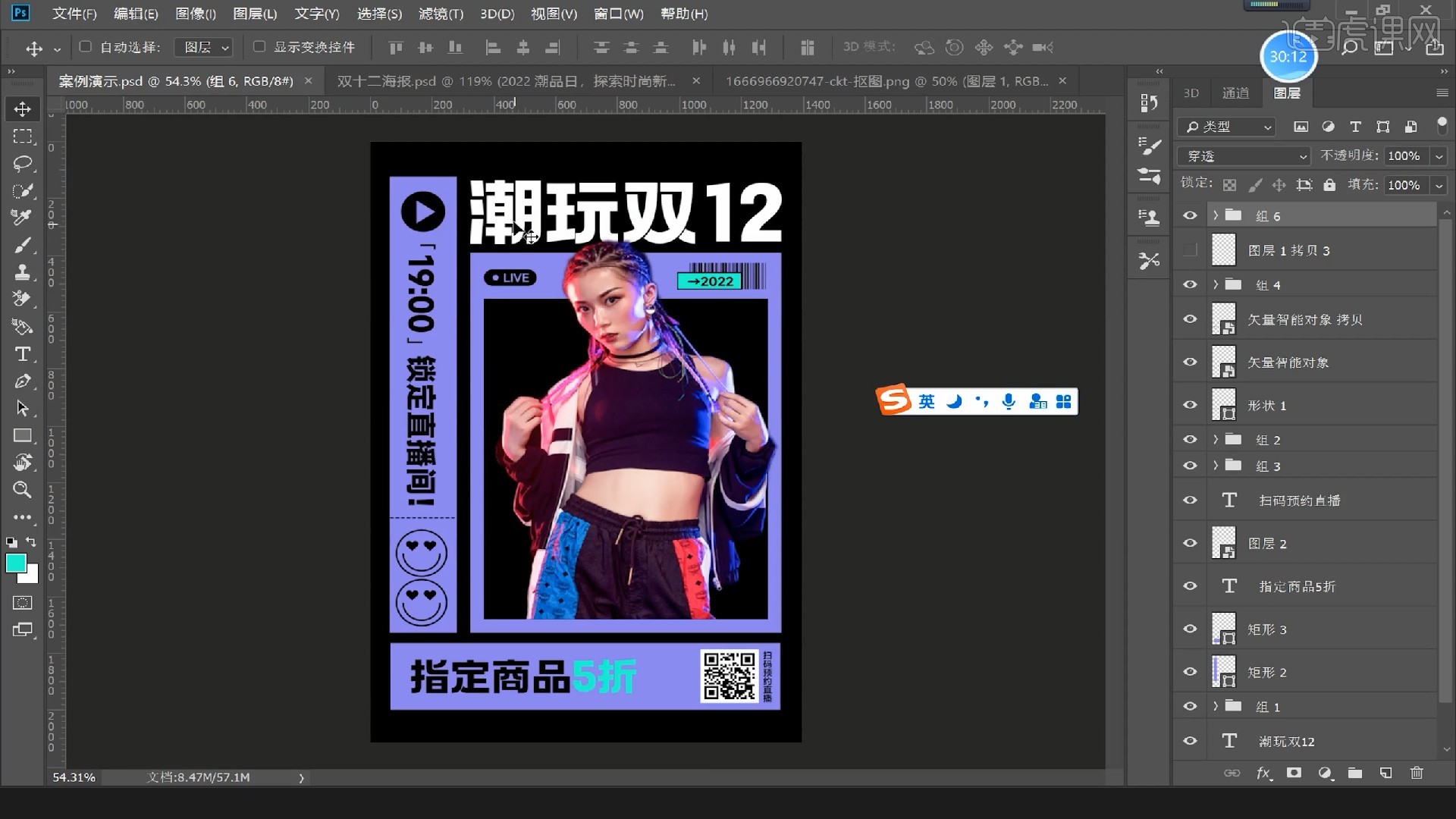The height and width of the screenshot is (819, 1456).
Task: Switch to the 双十二海报.psd document tab
Action: [x=507, y=81]
